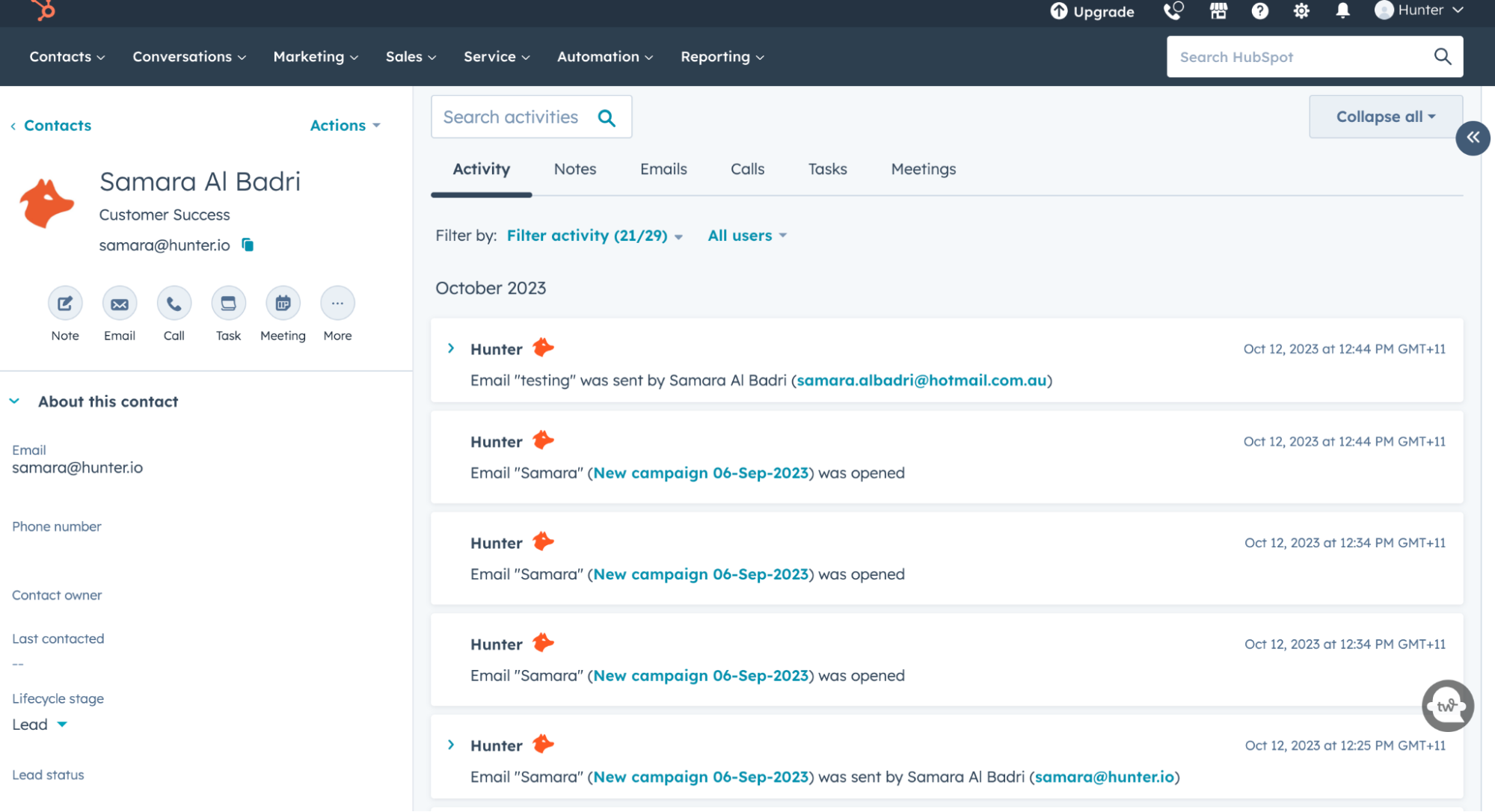Switch to the Meetings tab
1495x812 pixels.
point(923,169)
